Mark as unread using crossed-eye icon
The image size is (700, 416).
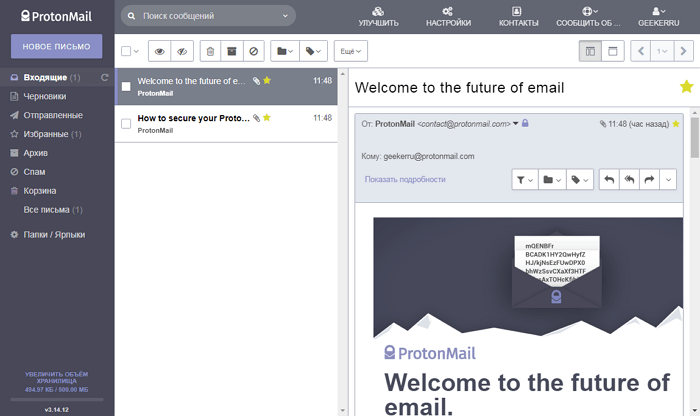[x=181, y=50]
